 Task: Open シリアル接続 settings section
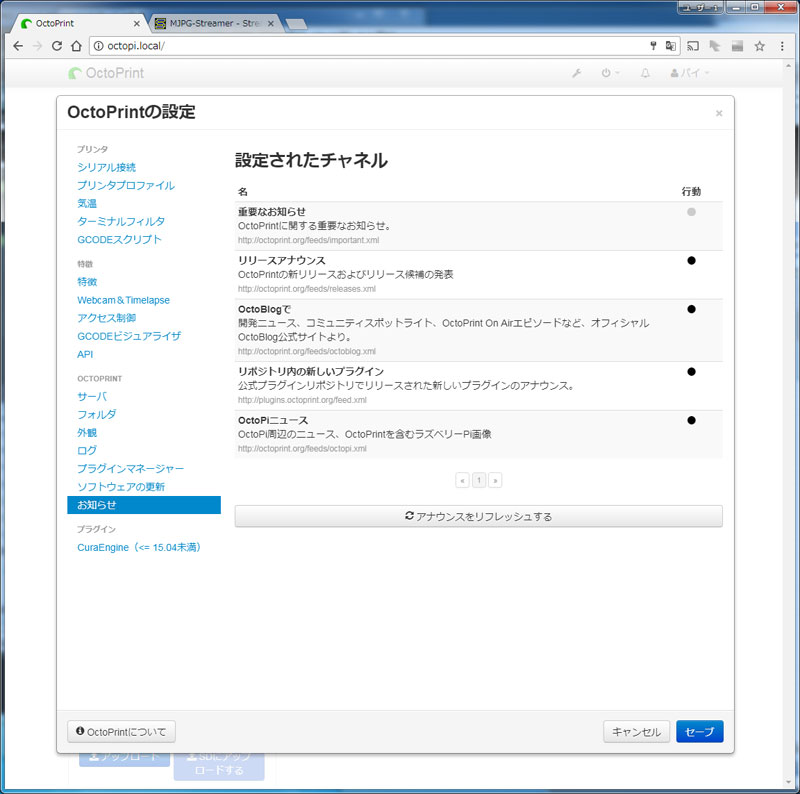(x=106, y=167)
